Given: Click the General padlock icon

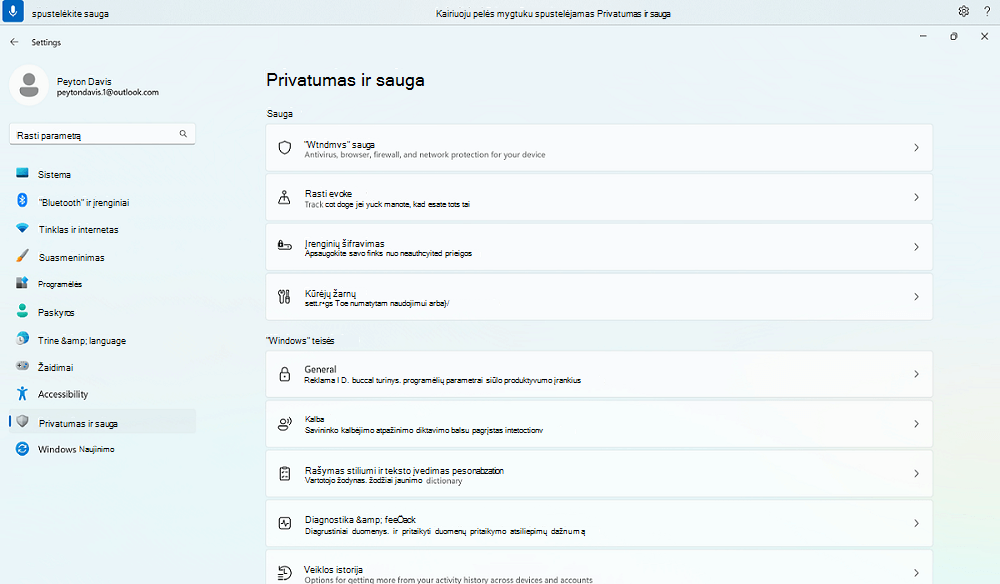Looking at the screenshot, I should tap(284, 374).
